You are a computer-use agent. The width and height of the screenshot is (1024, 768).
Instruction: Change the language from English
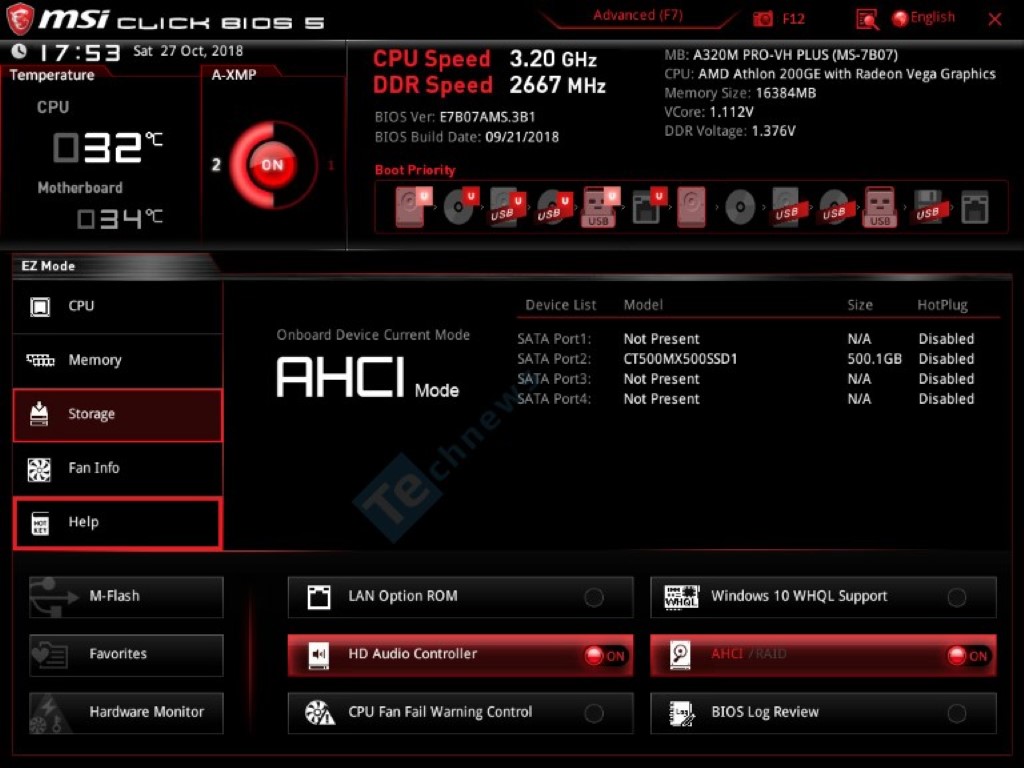(x=933, y=18)
